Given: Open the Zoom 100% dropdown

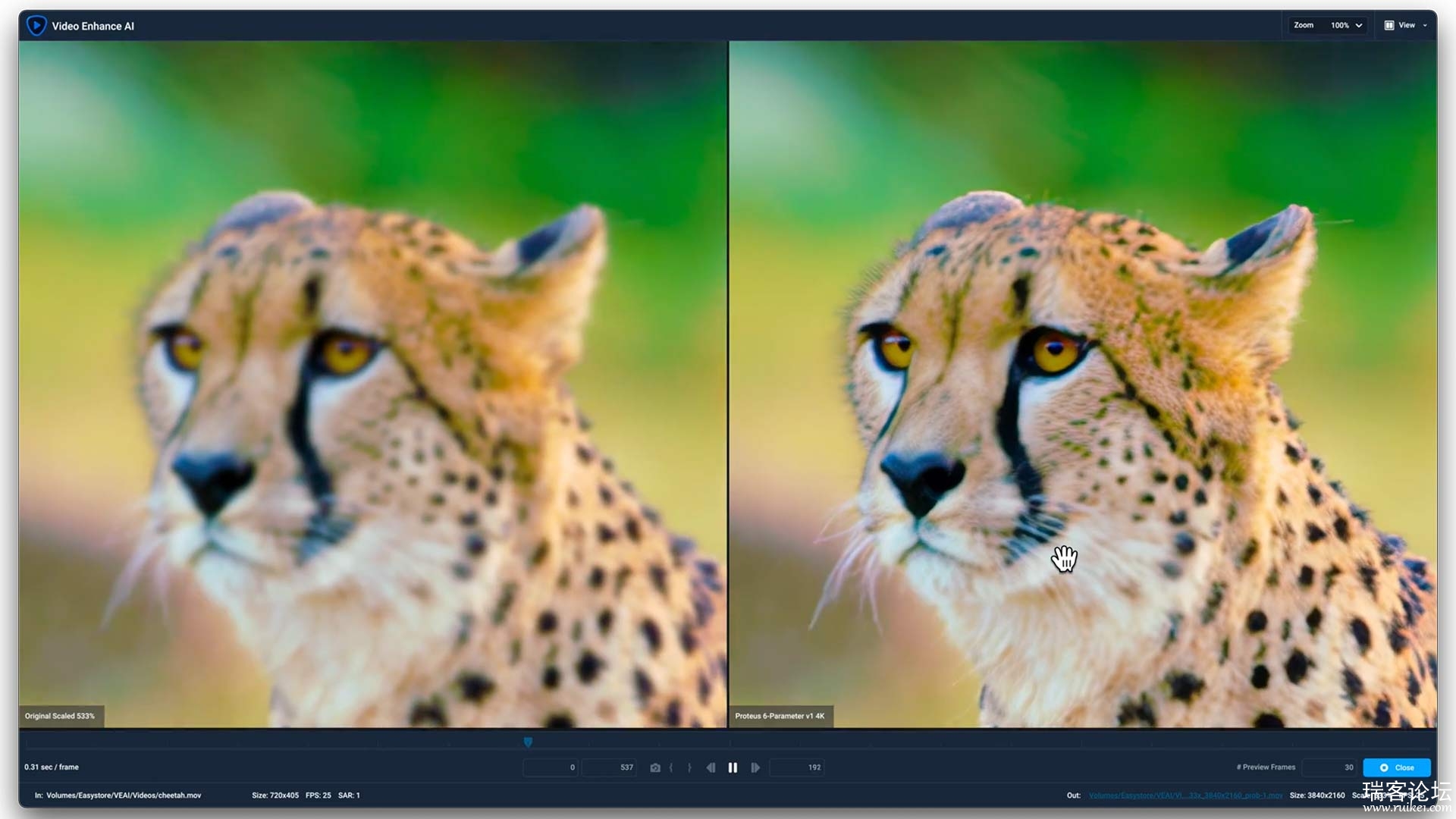Looking at the screenshot, I should tap(1328, 25).
